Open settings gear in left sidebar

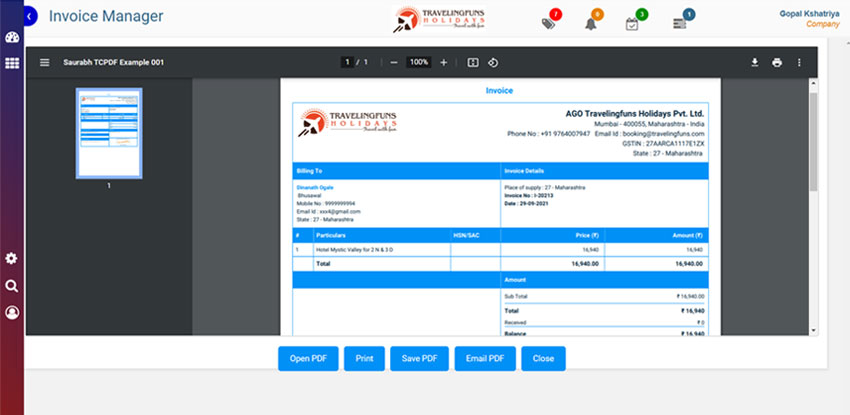12,259
